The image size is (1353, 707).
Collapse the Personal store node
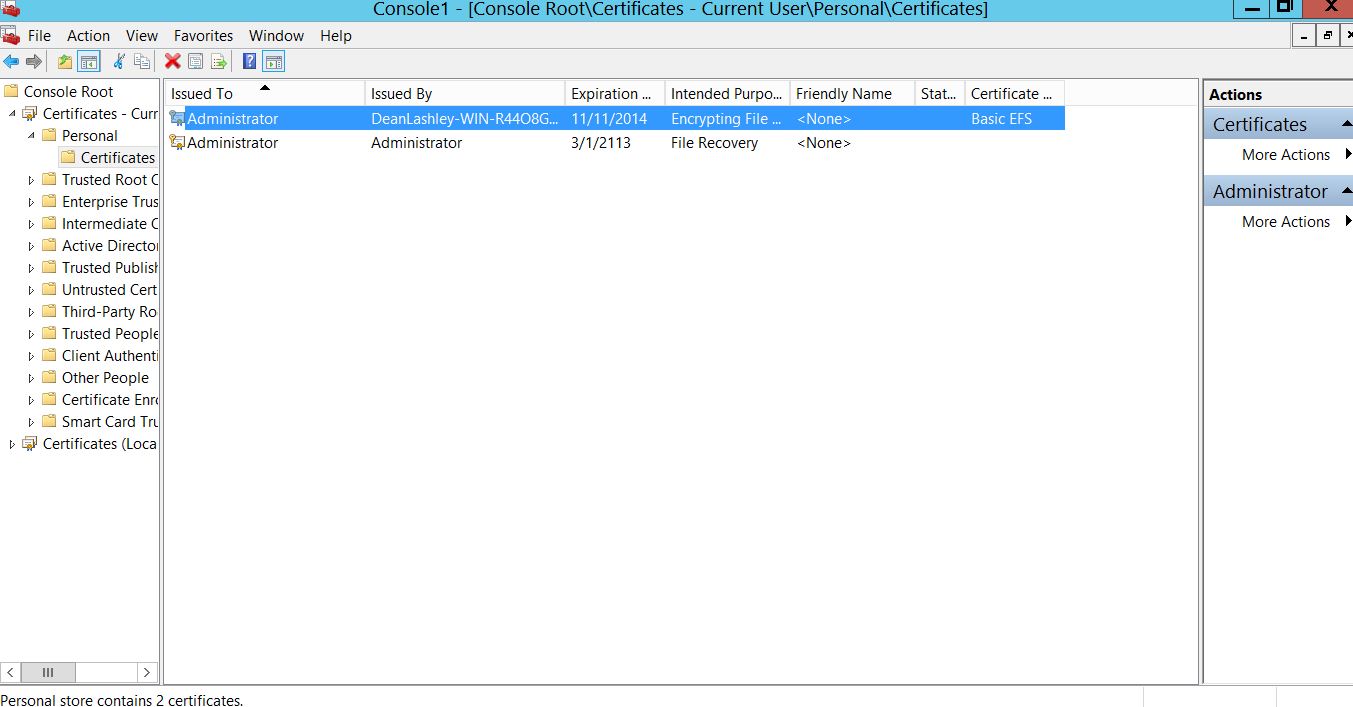click(x=31, y=136)
